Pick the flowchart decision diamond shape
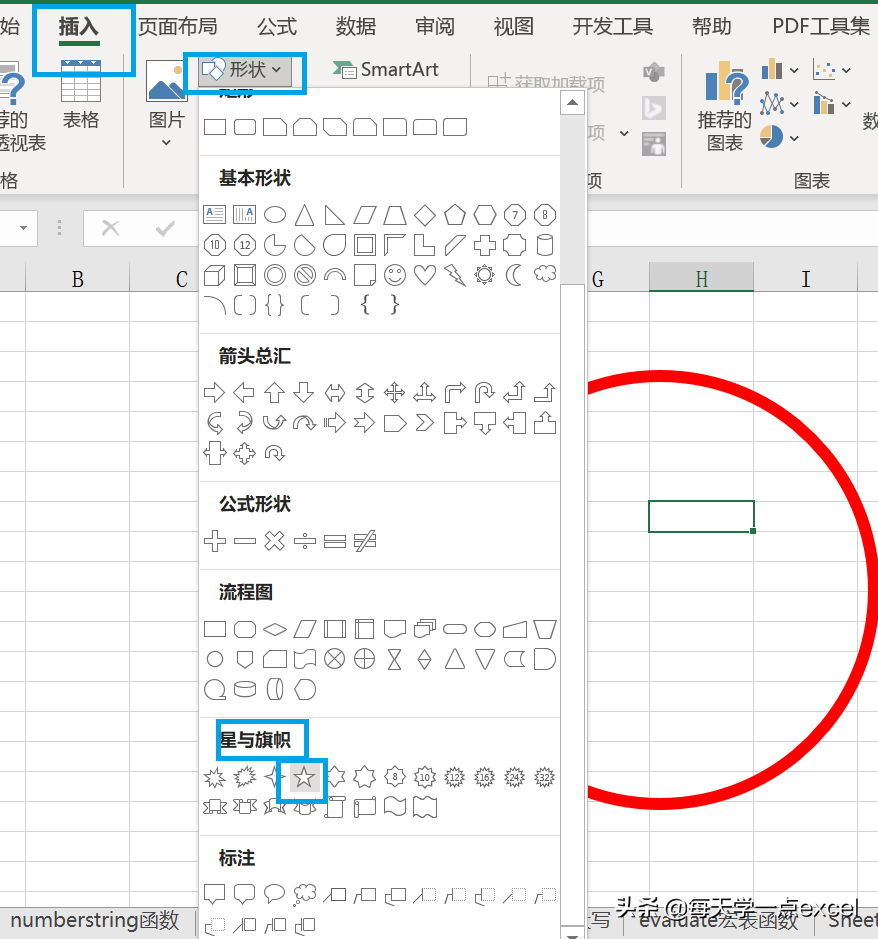878x939 pixels. [275, 629]
